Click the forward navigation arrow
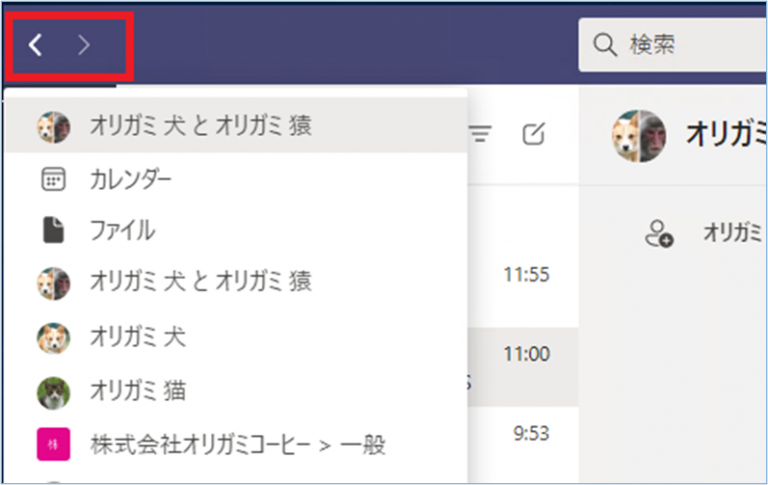Viewport: 768px width, 485px height. click(85, 45)
